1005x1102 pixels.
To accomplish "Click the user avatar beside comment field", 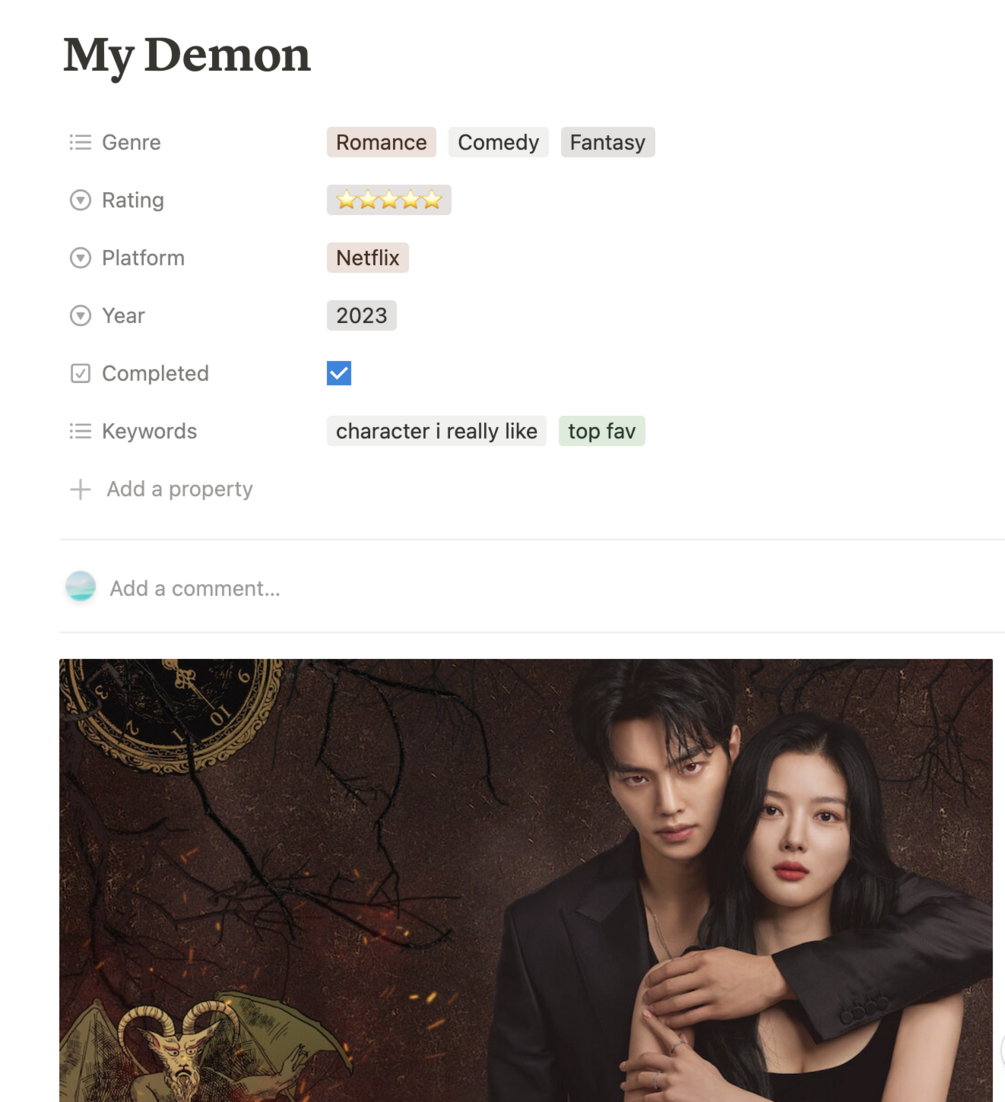I will coord(81,586).
